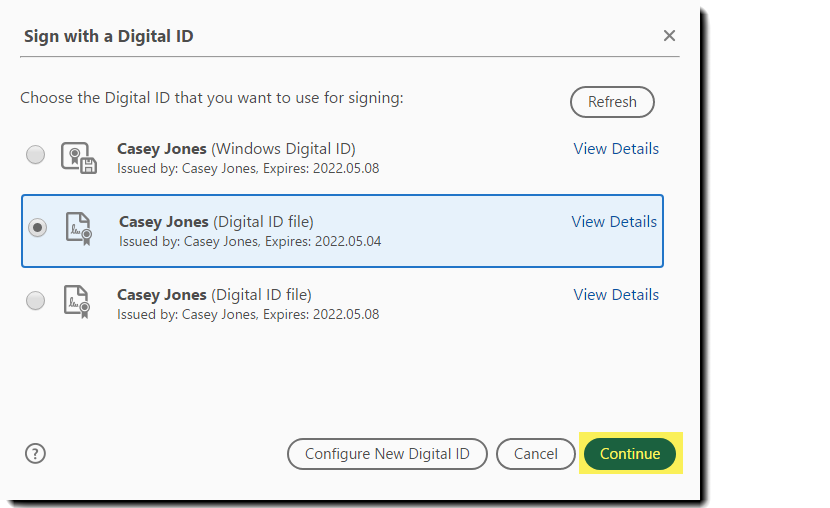Image resolution: width=830 pixels, height=508 pixels.
Task: Click the "Issued by" line expiring 2022.05.04
Action: [250, 242]
